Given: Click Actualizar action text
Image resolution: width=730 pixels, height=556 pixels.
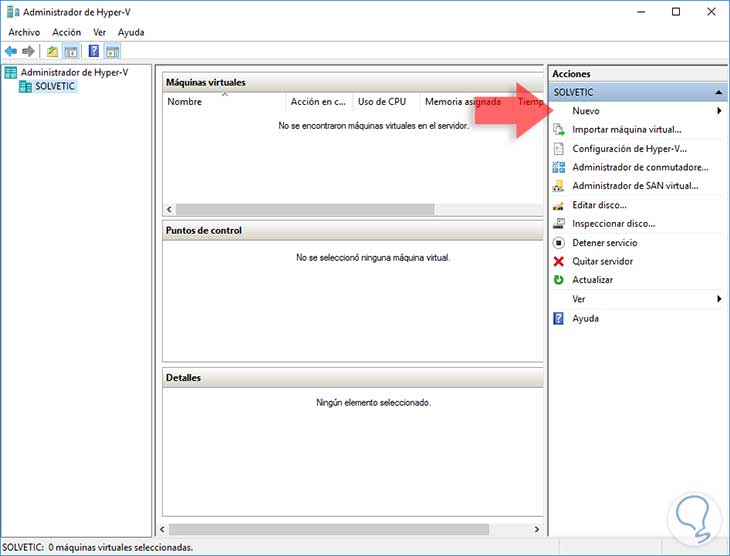Looking at the screenshot, I should tap(592, 280).
